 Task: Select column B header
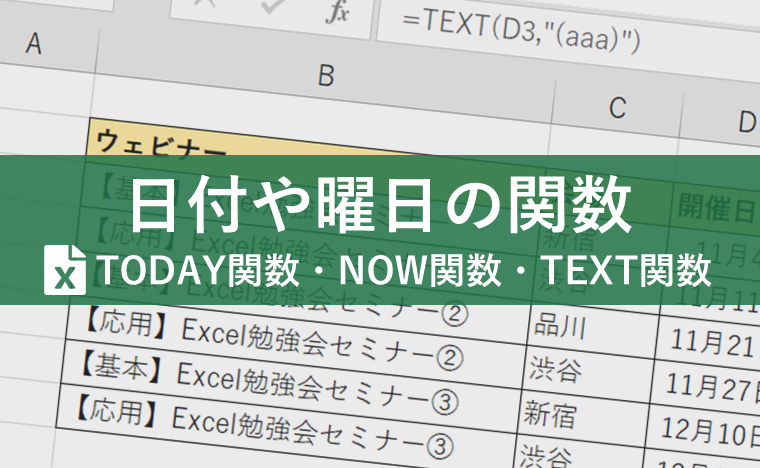pos(326,76)
